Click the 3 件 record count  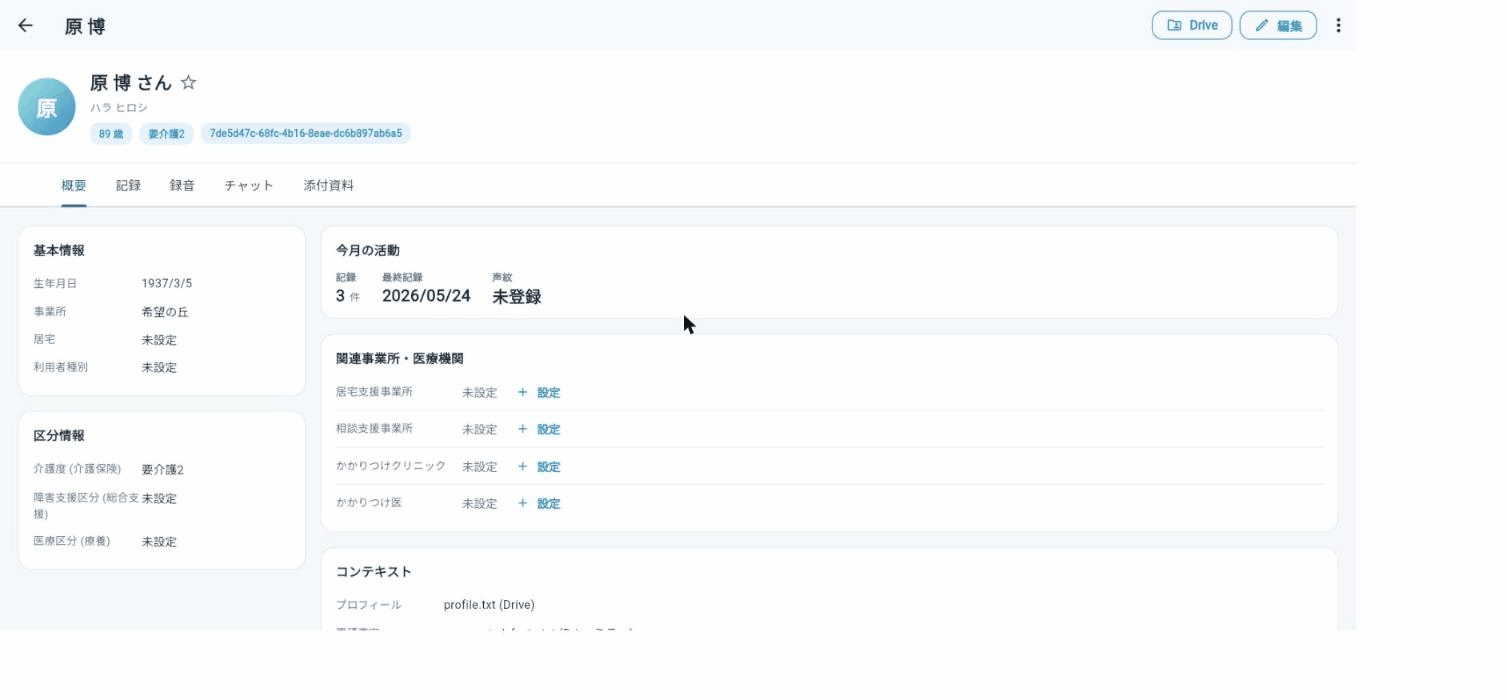pos(348,297)
